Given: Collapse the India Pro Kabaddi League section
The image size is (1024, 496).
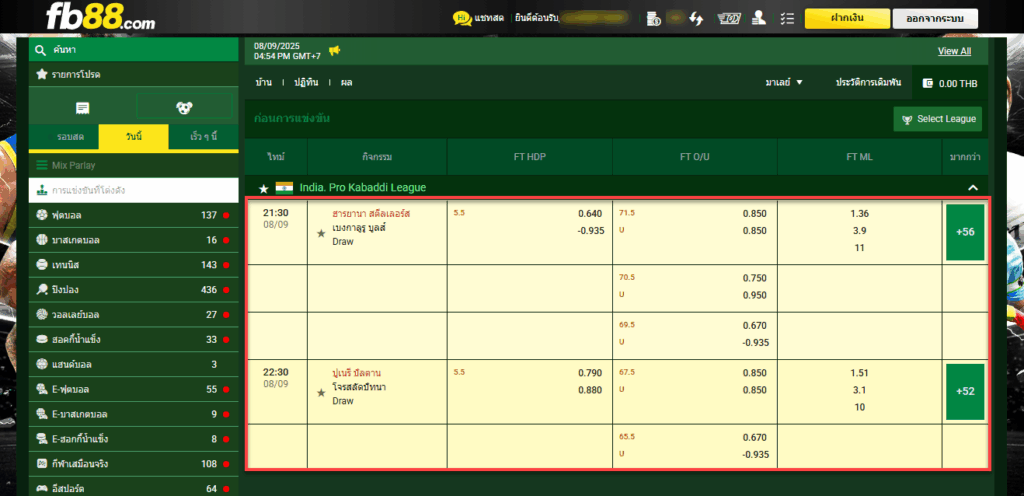Looking at the screenshot, I should pyautogui.click(x=972, y=188).
